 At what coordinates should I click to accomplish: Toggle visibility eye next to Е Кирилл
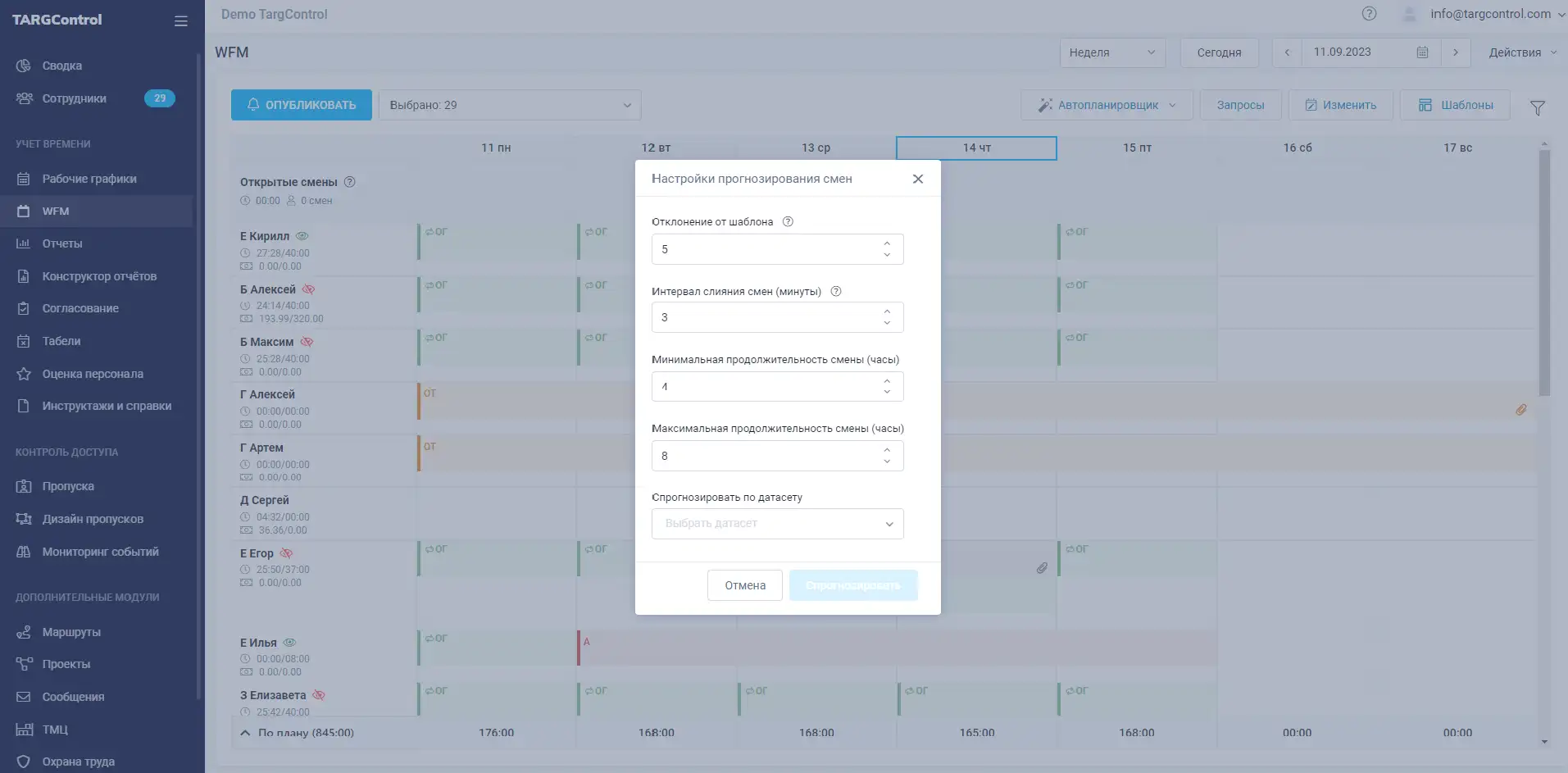(302, 235)
